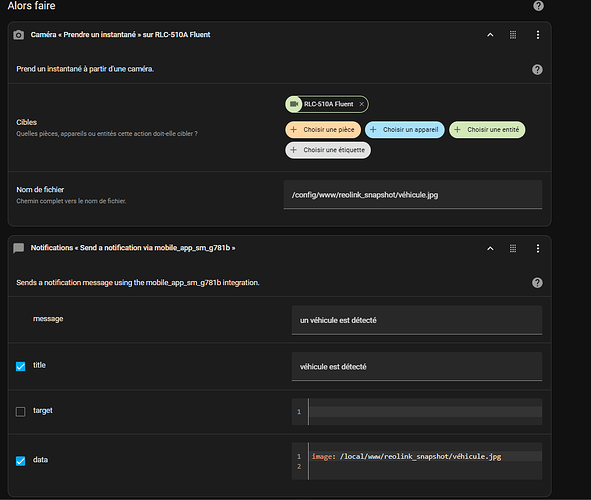Click Choisir une entité button
The width and height of the screenshot is (591, 500).
pyautogui.click(x=487, y=130)
